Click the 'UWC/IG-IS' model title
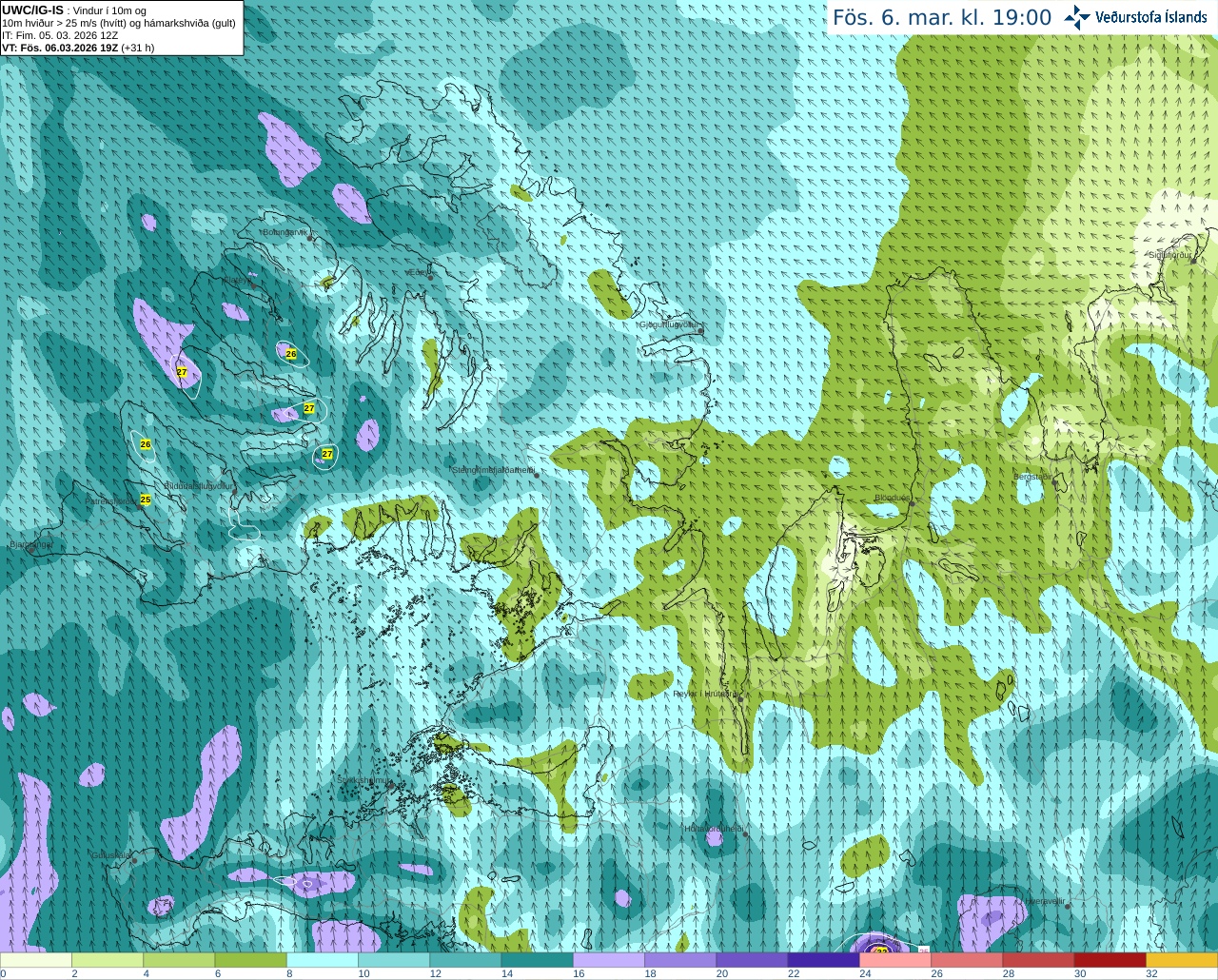Image resolution: width=1218 pixels, height=980 pixels. pyautogui.click(x=32, y=10)
